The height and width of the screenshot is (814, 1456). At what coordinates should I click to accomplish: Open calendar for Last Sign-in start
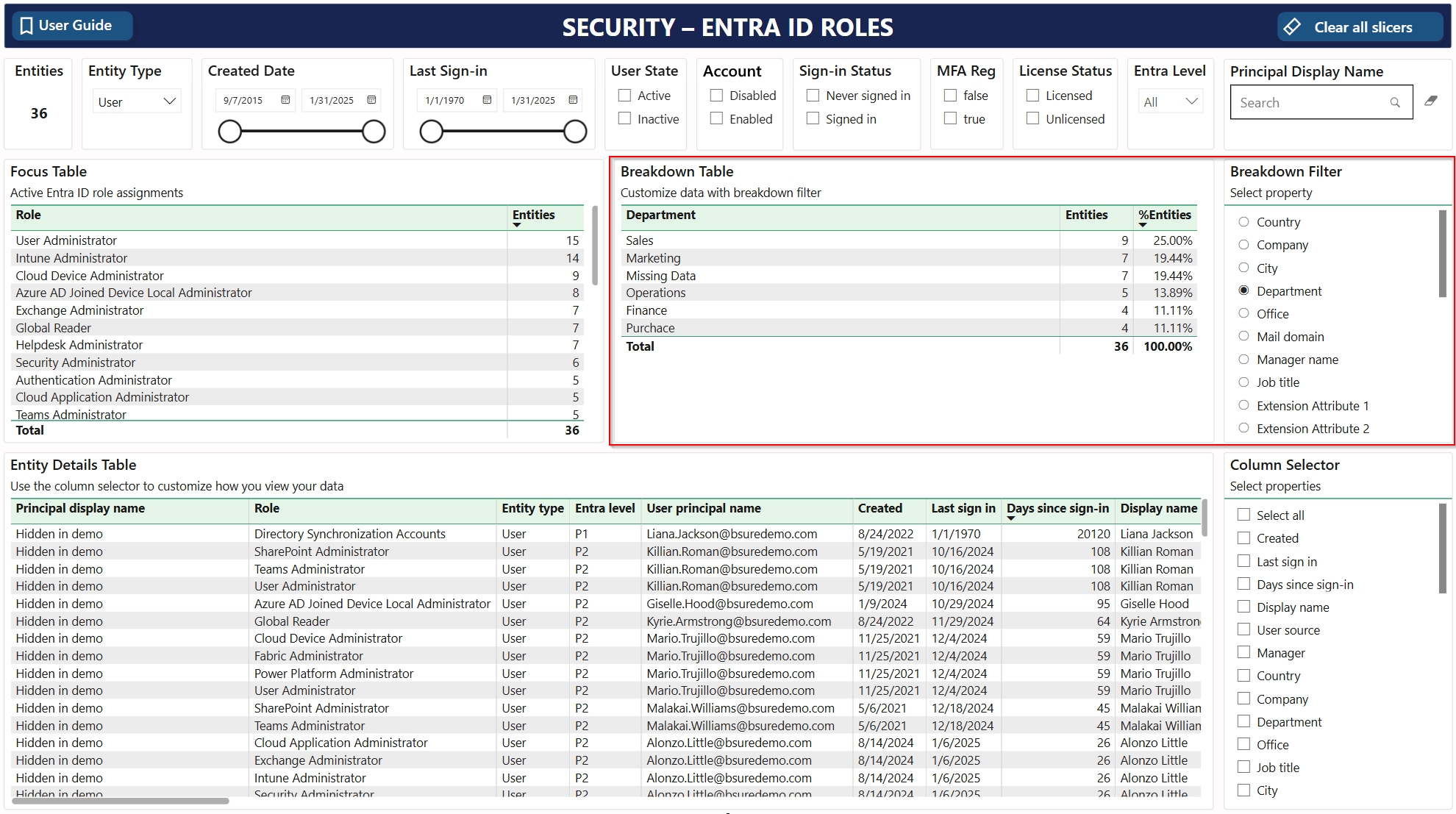pyautogui.click(x=487, y=100)
